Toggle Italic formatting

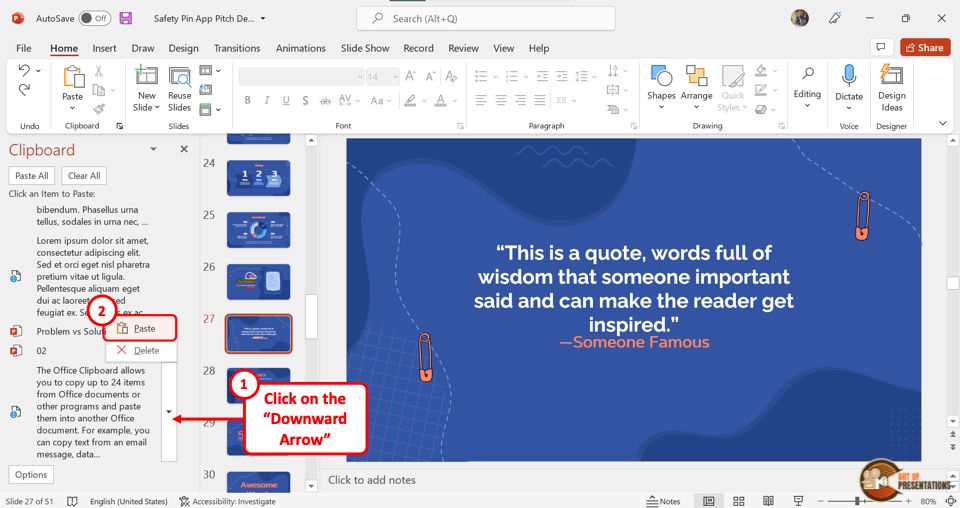[x=267, y=100]
